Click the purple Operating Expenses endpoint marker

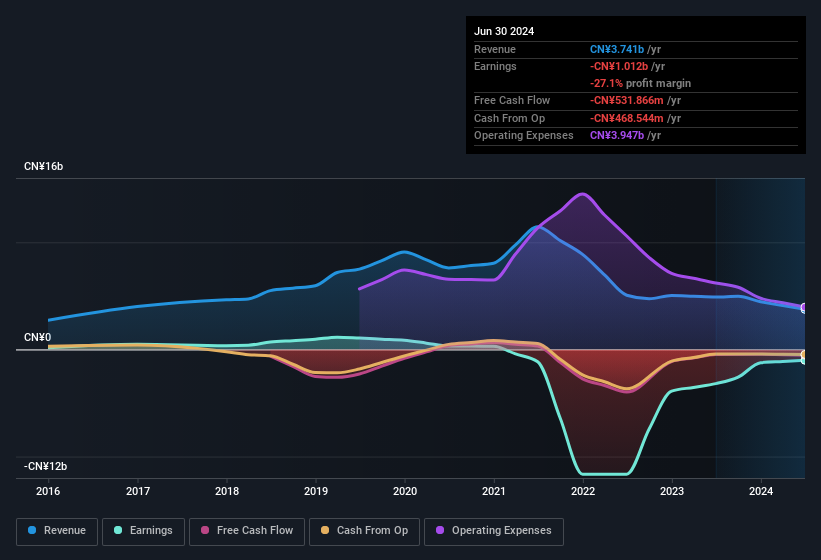tap(804, 307)
